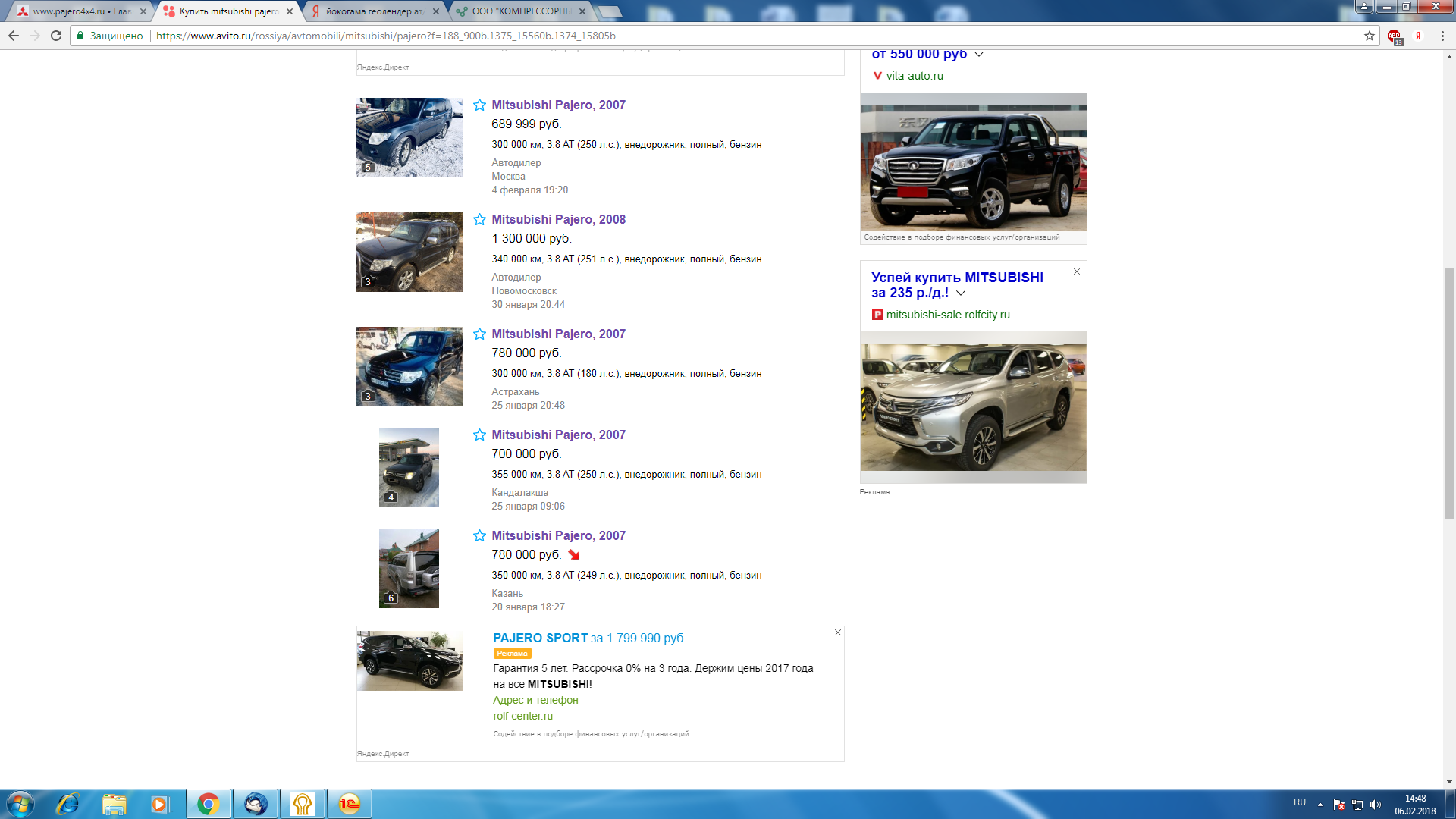Open the Adblock extension icon
The height and width of the screenshot is (819, 1456).
click(x=1394, y=36)
